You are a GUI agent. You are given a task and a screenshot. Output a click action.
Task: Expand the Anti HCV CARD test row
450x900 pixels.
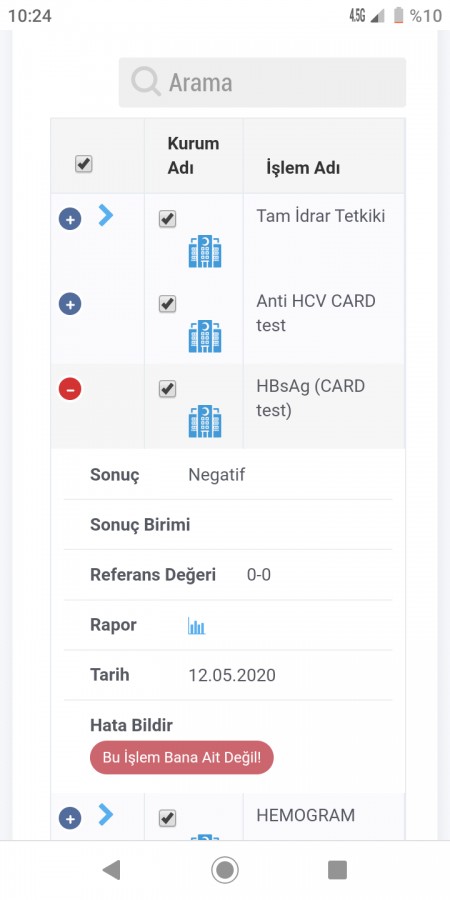point(70,304)
